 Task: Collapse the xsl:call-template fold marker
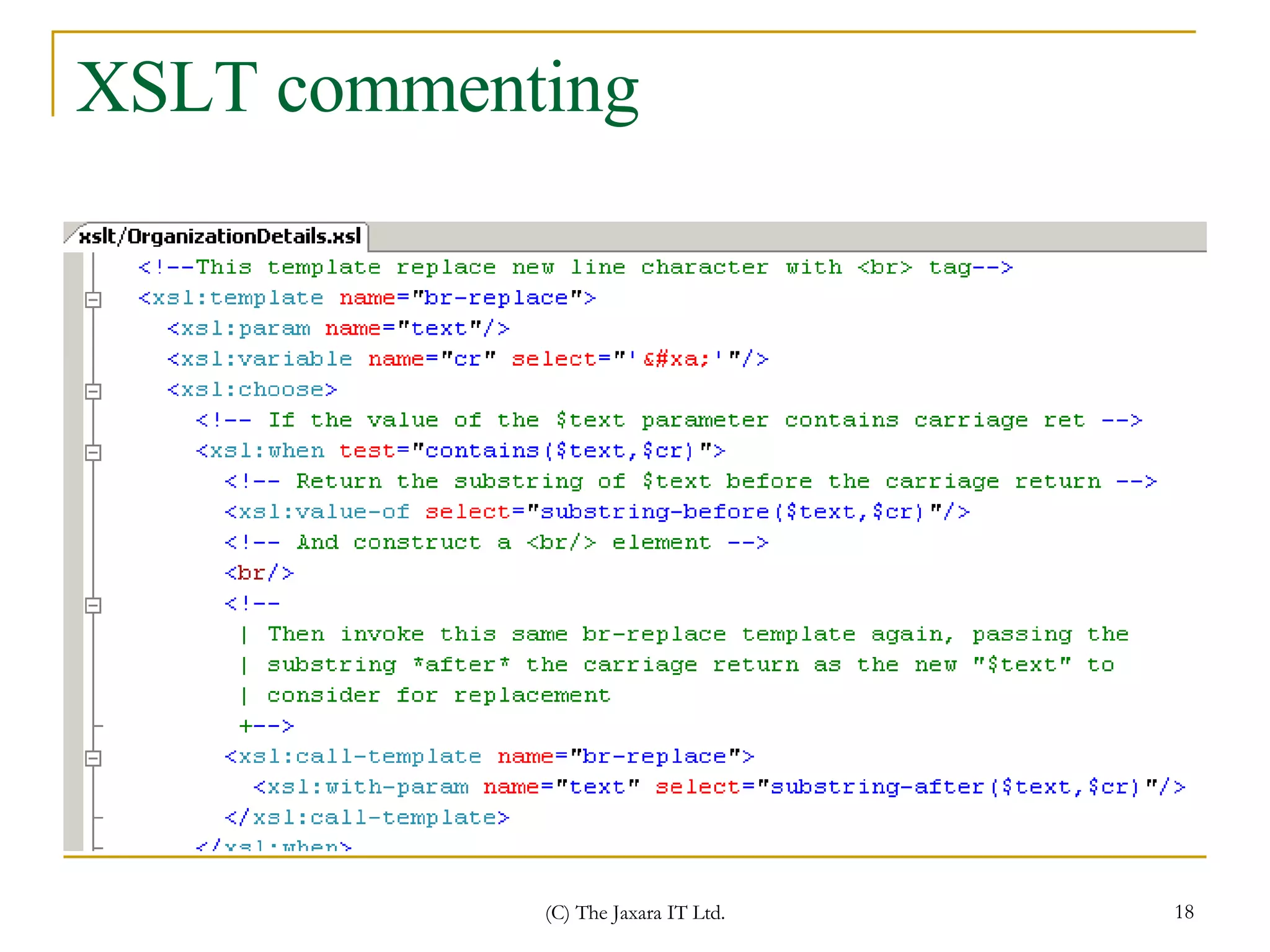point(93,758)
